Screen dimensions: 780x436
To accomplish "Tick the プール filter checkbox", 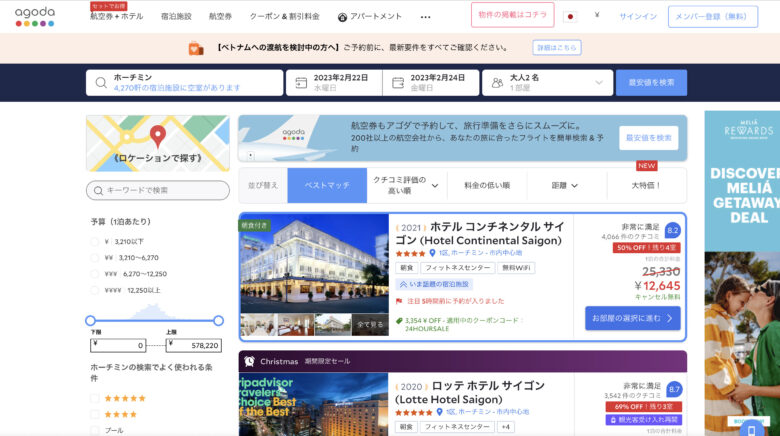I will tap(95, 430).
